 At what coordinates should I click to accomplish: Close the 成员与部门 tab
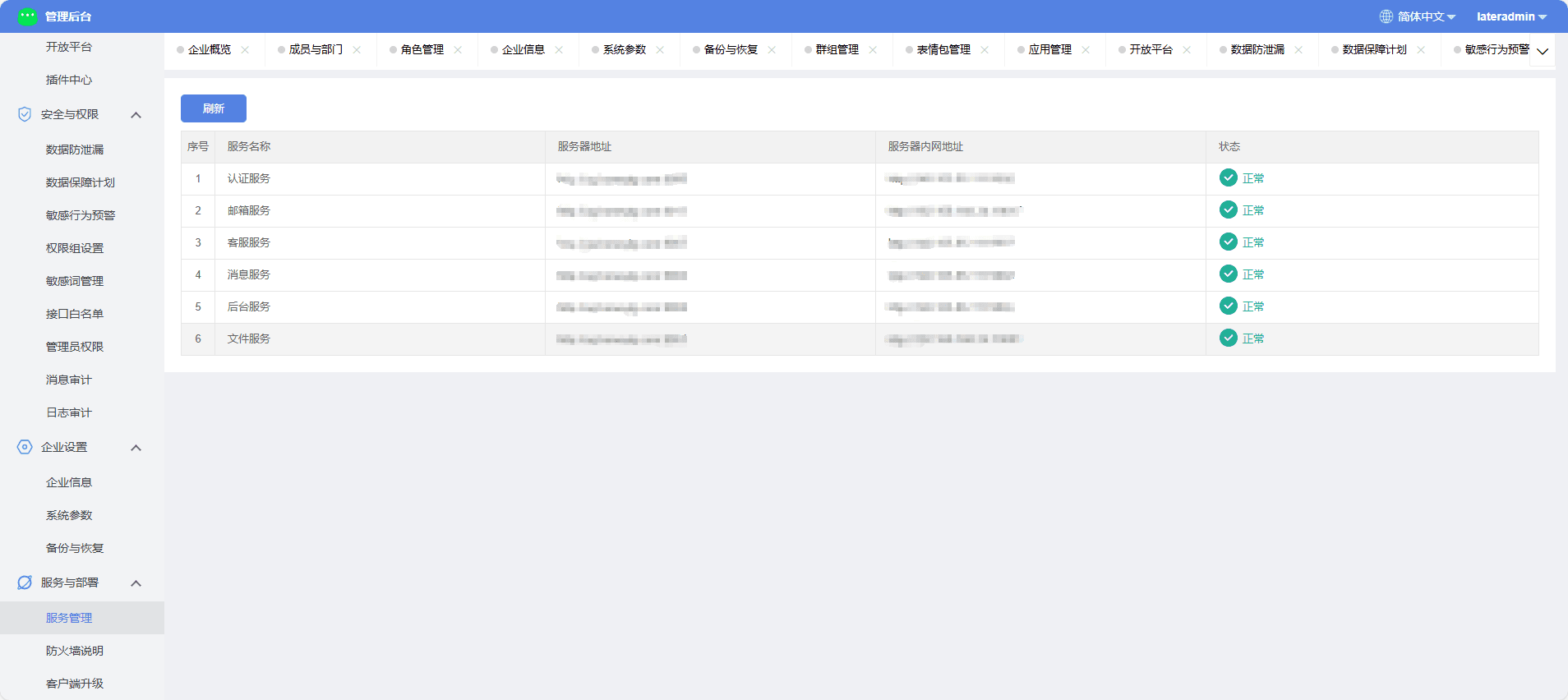(357, 50)
